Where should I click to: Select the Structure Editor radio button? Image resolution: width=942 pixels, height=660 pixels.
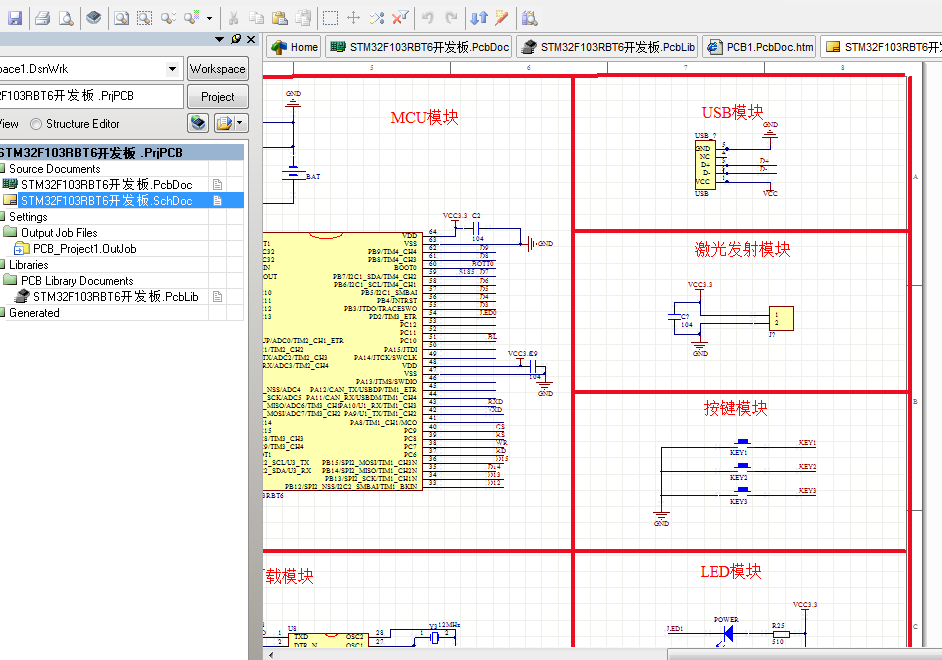(x=36, y=124)
